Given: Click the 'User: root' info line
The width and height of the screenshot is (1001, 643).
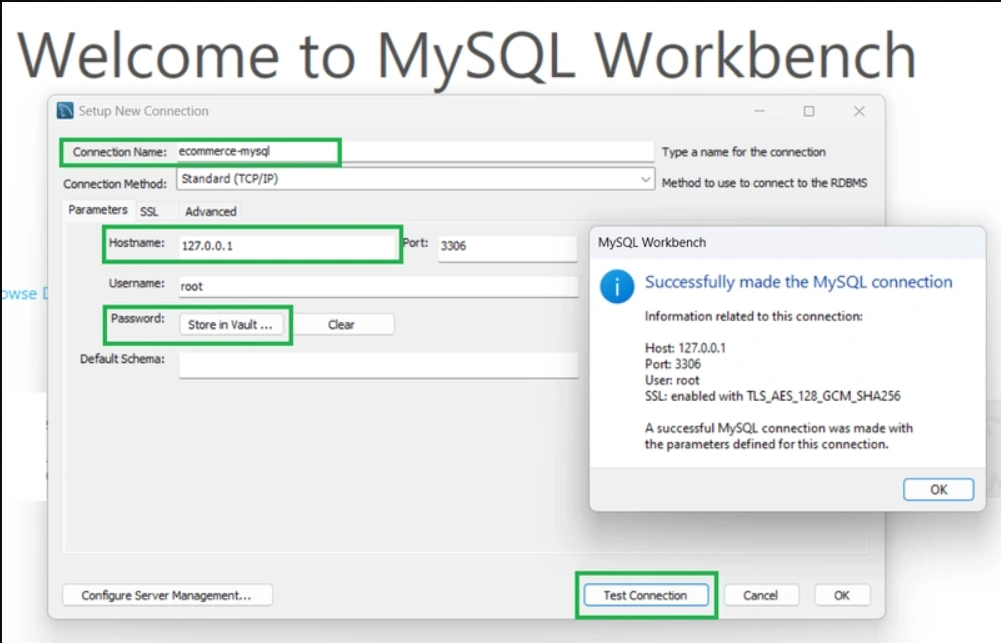Looking at the screenshot, I should (x=672, y=380).
